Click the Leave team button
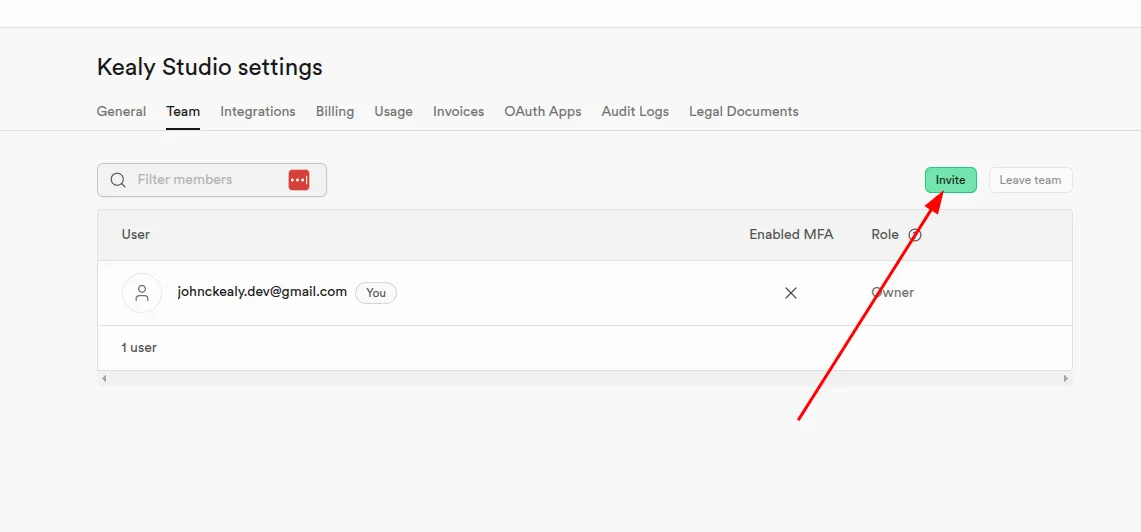The image size is (1141, 532). pyautogui.click(x=1030, y=180)
